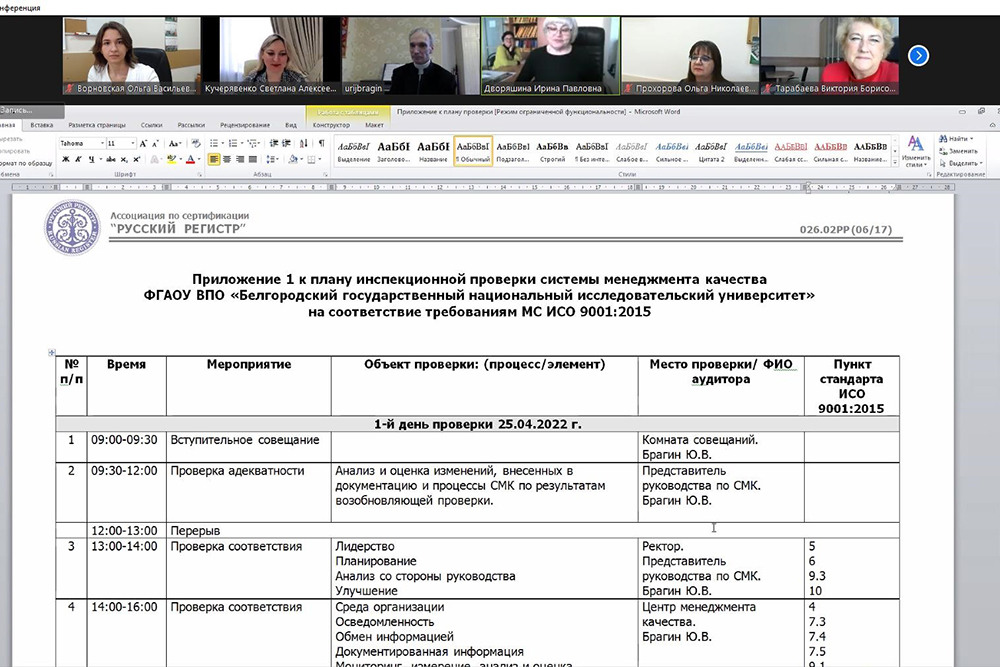Toggle align text left

[x=214, y=159]
